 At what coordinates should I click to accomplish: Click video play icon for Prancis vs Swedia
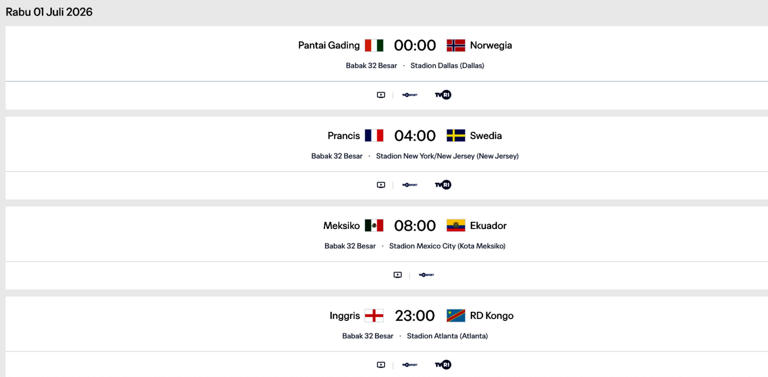pos(381,185)
